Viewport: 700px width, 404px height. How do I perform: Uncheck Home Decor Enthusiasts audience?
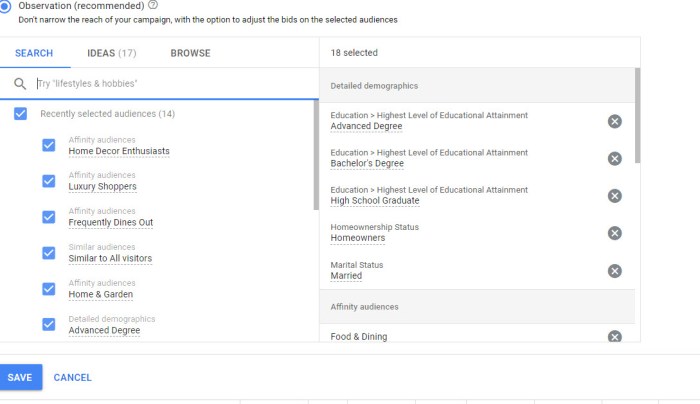(48, 145)
